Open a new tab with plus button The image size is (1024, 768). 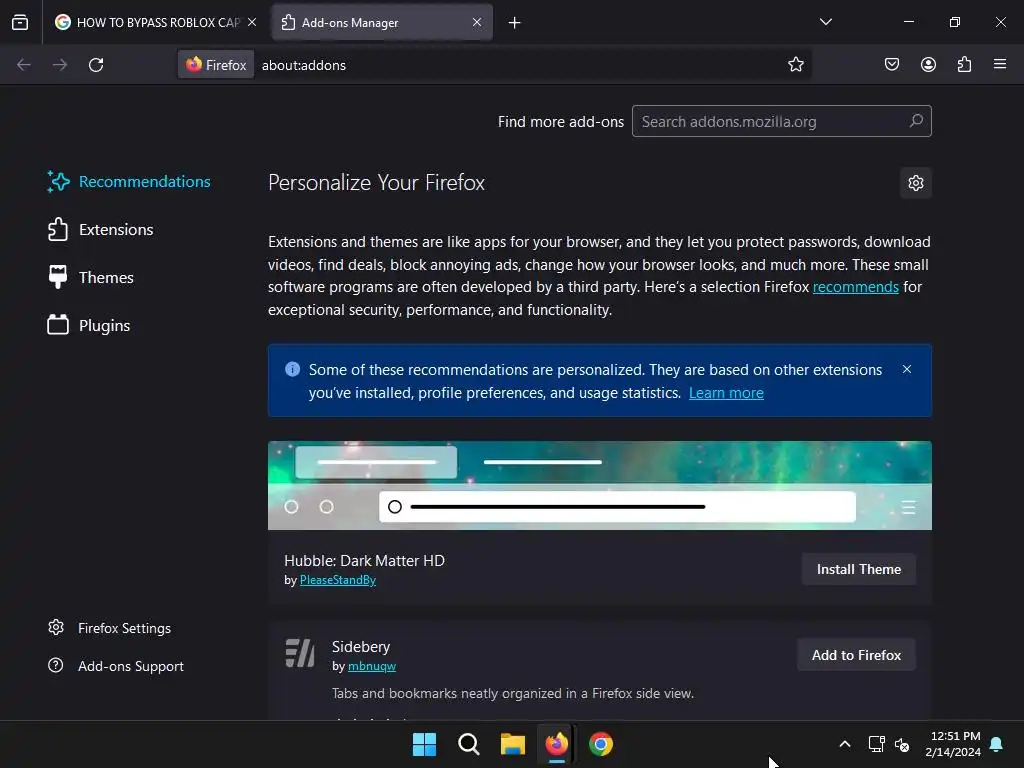515,23
